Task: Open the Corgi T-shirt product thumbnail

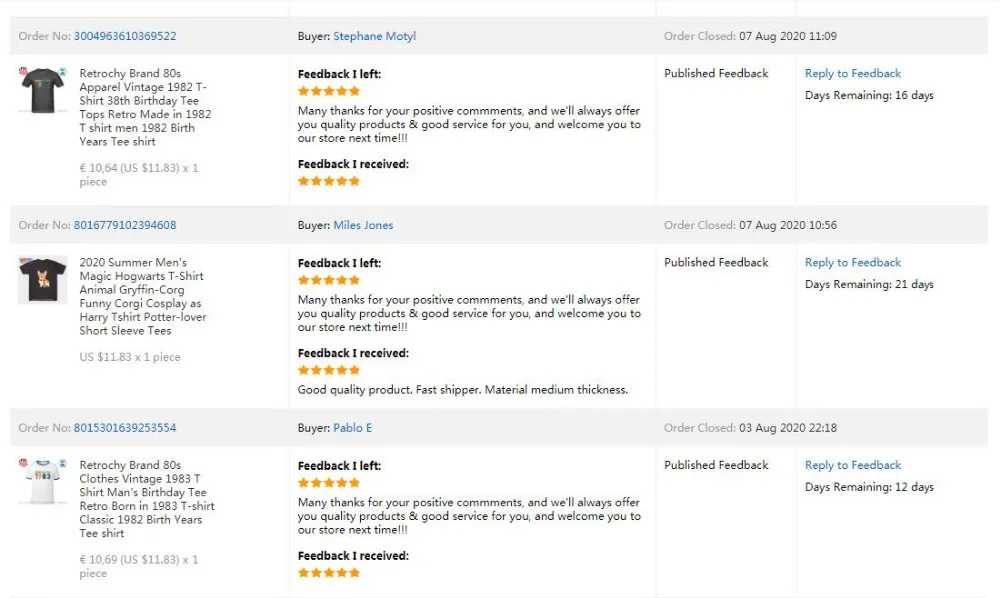Action: tap(42, 280)
